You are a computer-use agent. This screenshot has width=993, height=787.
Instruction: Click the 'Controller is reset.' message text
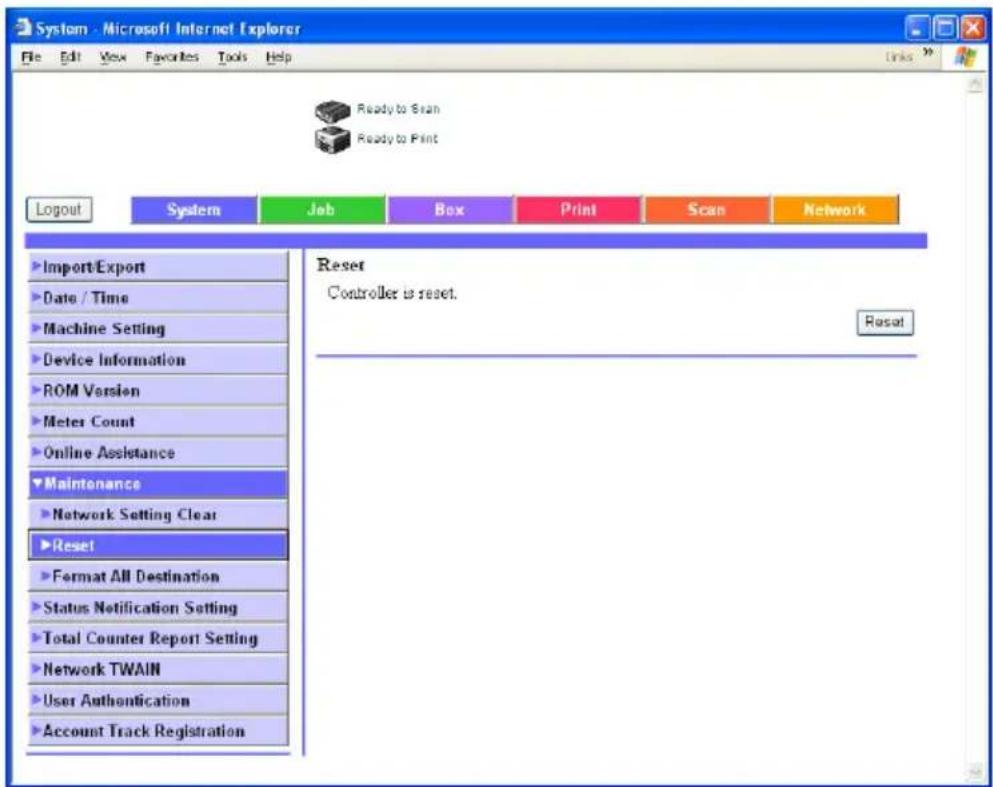pos(392,293)
